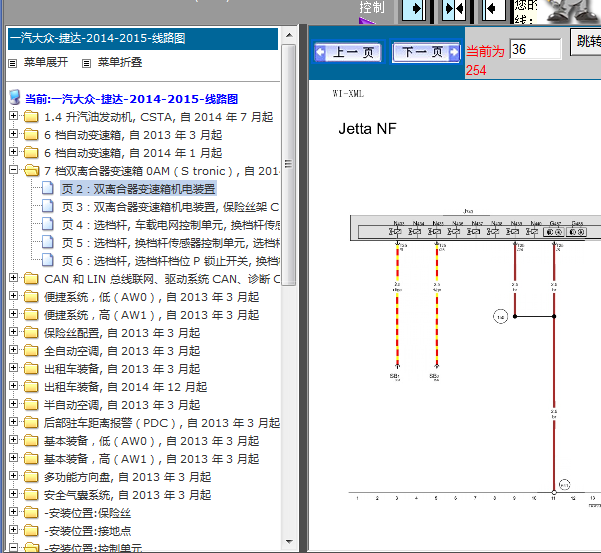This screenshot has height=553, width=601.
Task: Click the right-arrow panel control icon
Action: [x=414, y=9]
